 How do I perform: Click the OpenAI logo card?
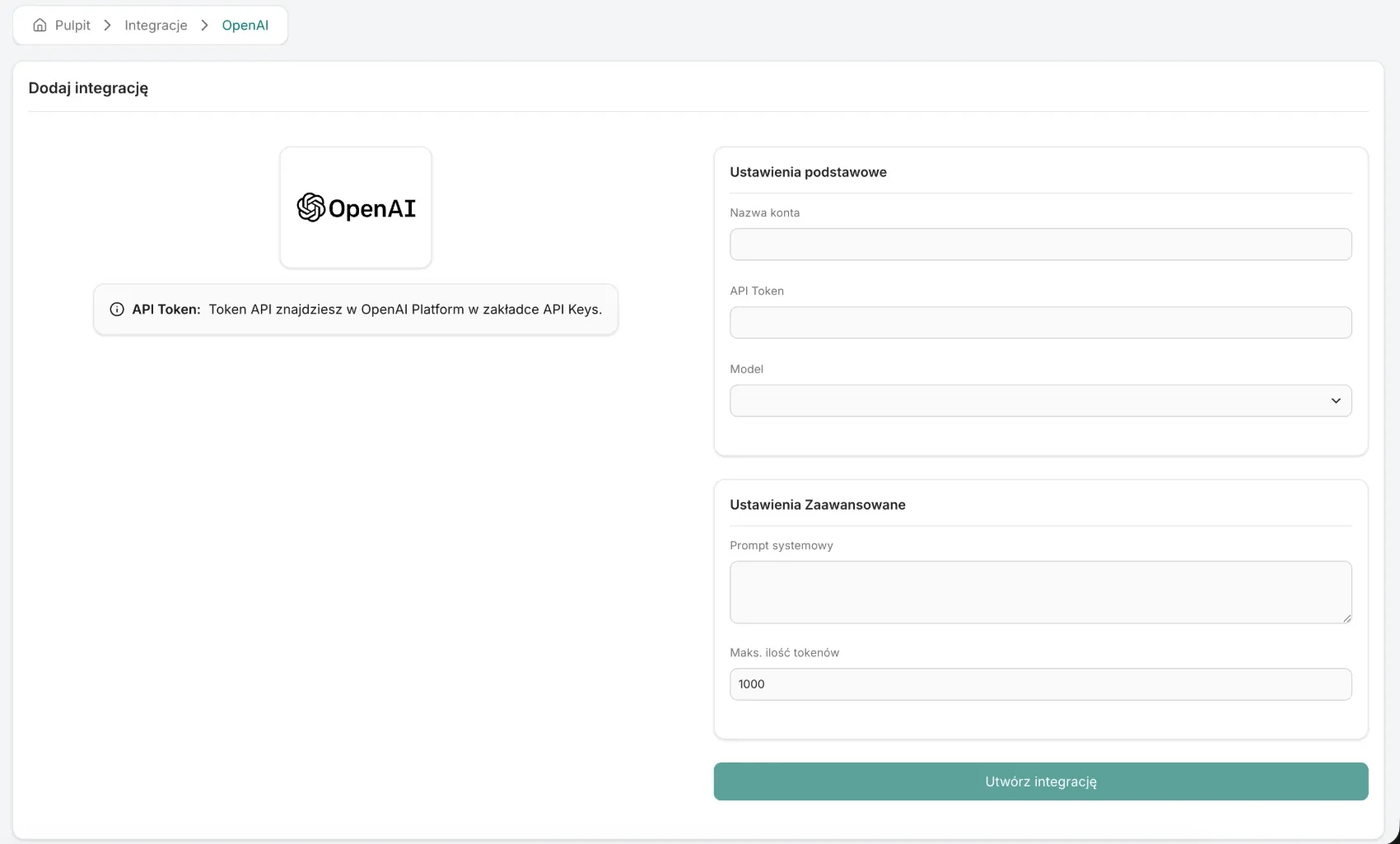(356, 208)
